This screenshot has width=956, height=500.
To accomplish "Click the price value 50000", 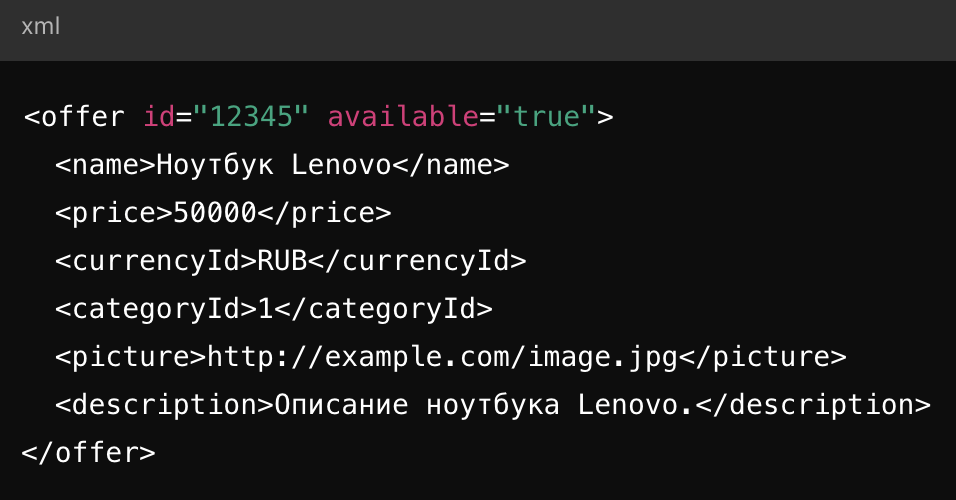I will [x=215, y=213].
